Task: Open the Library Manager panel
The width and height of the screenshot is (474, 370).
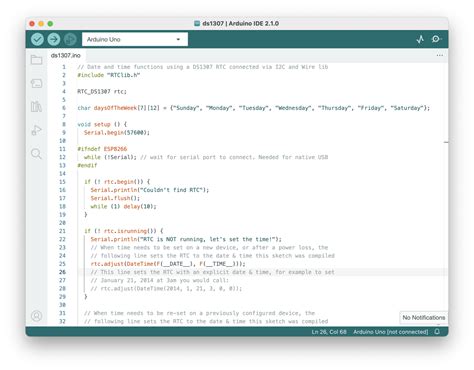Action: point(36,107)
